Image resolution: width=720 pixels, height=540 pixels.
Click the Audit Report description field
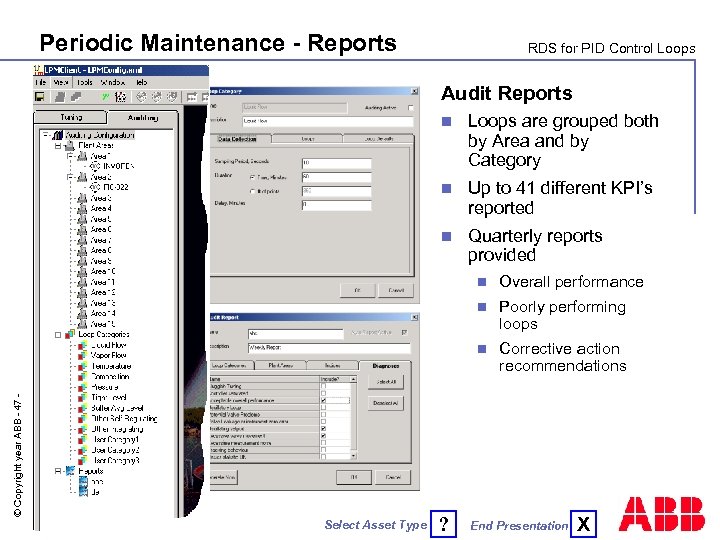pos(329,348)
